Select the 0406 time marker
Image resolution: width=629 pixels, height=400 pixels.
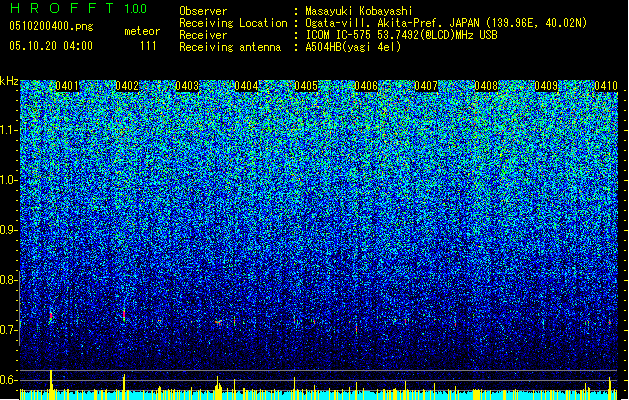(367, 86)
